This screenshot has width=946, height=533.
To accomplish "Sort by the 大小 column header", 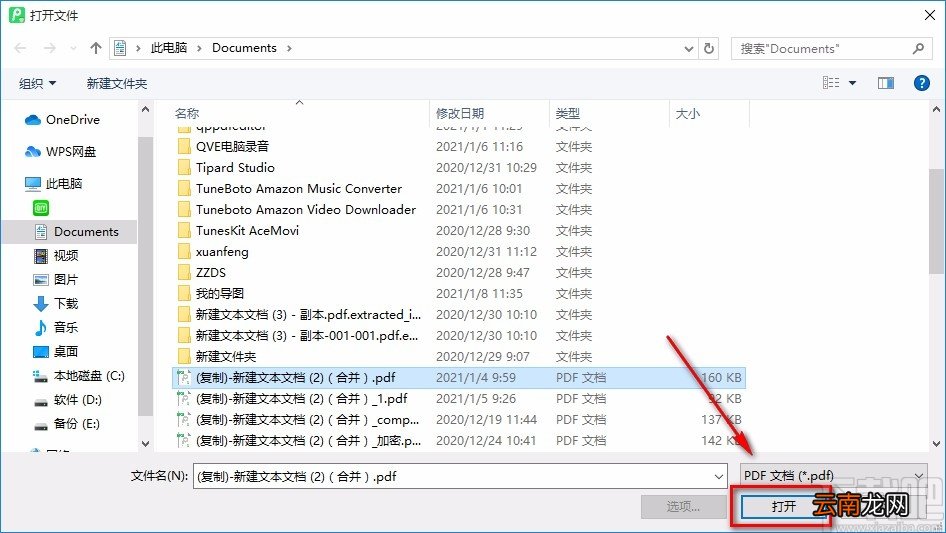I will click(x=710, y=113).
